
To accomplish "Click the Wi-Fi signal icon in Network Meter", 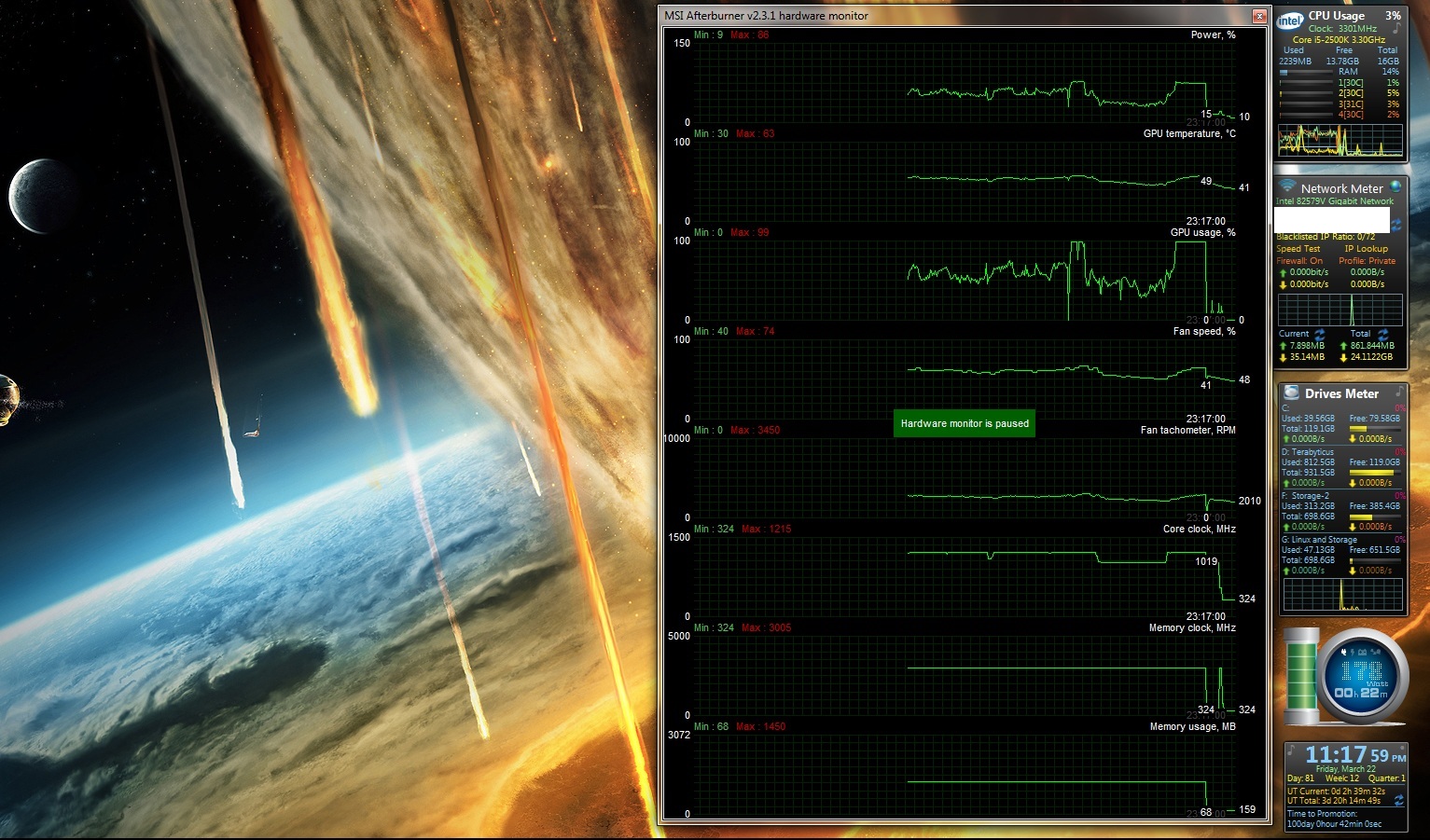I will pos(1287,186).
